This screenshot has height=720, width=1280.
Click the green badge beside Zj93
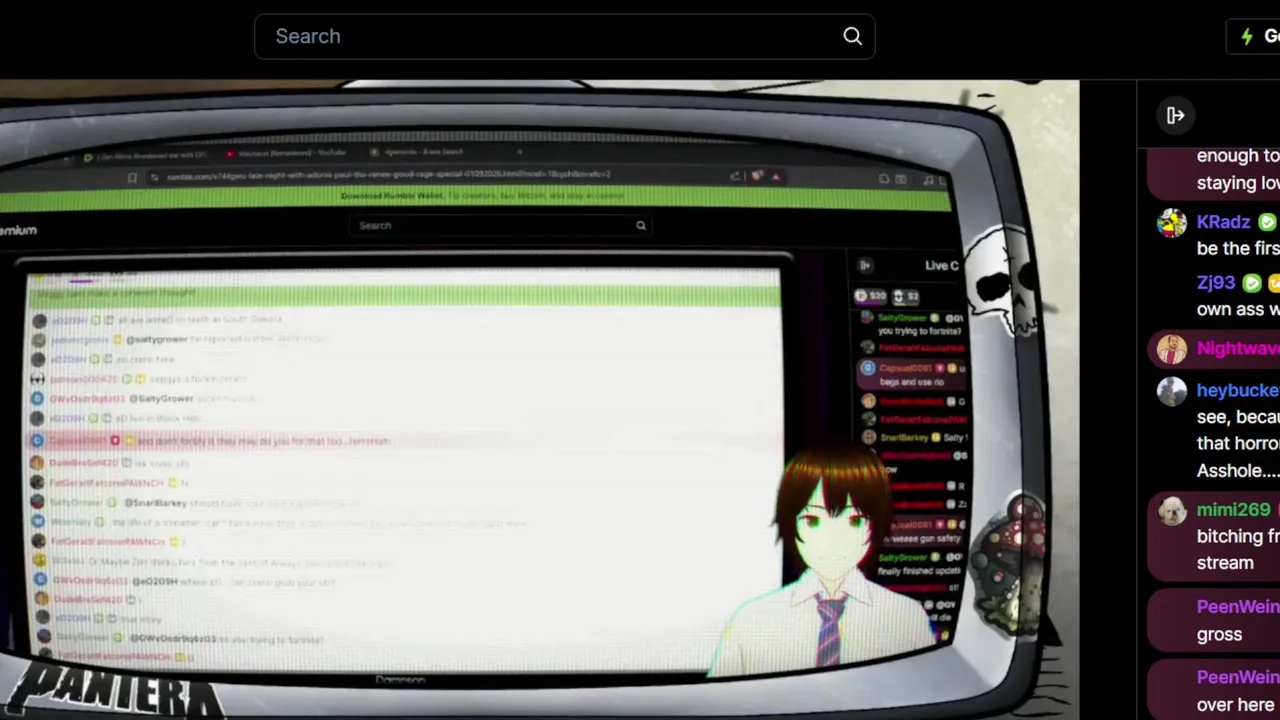(1251, 283)
